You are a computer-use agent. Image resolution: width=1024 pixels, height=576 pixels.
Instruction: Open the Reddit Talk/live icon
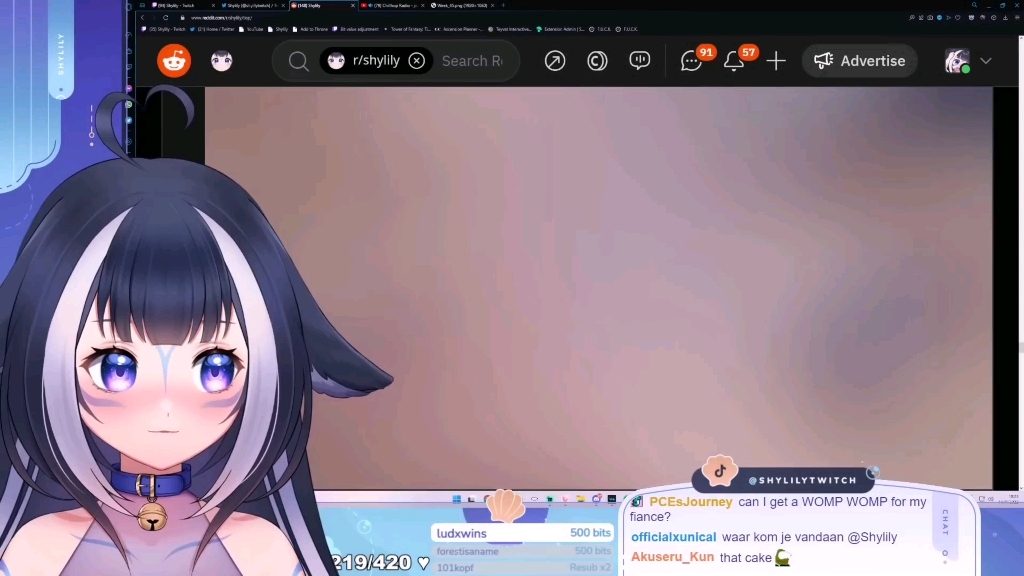click(640, 61)
